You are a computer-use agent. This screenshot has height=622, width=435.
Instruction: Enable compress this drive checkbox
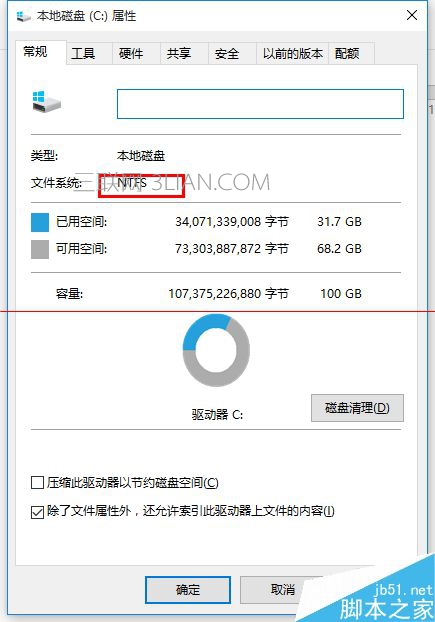pyautogui.click(x=37, y=483)
